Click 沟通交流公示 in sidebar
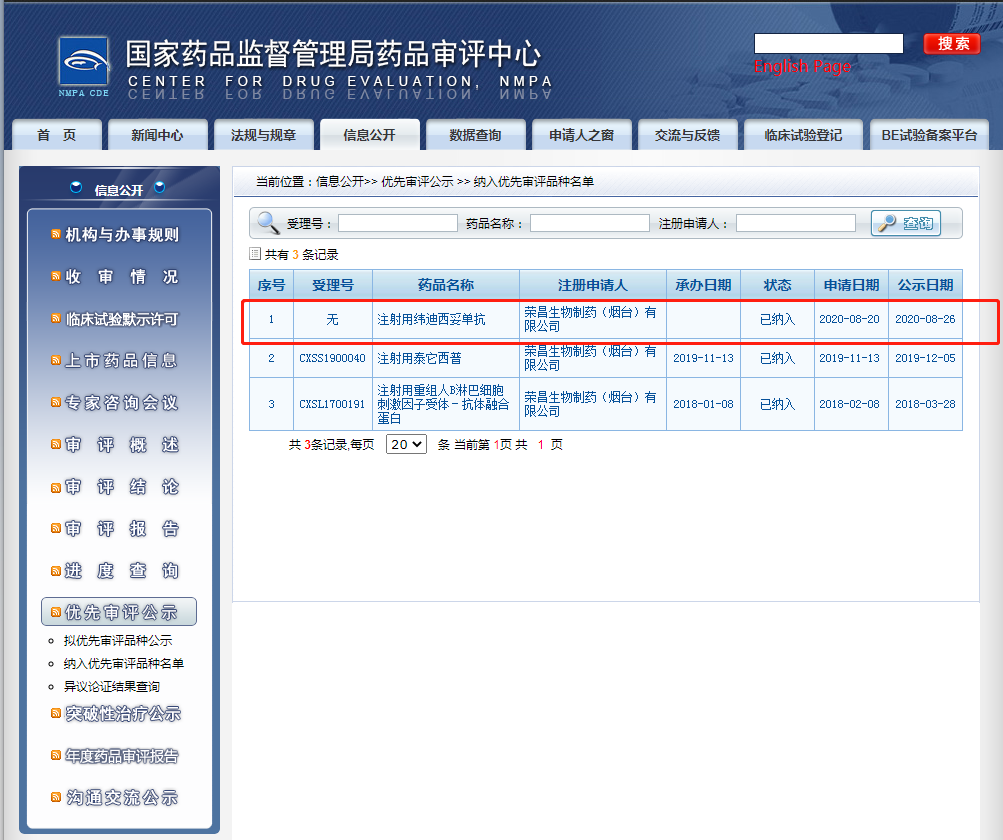The height and width of the screenshot is (840, 1003). click(x=122, y=797)
